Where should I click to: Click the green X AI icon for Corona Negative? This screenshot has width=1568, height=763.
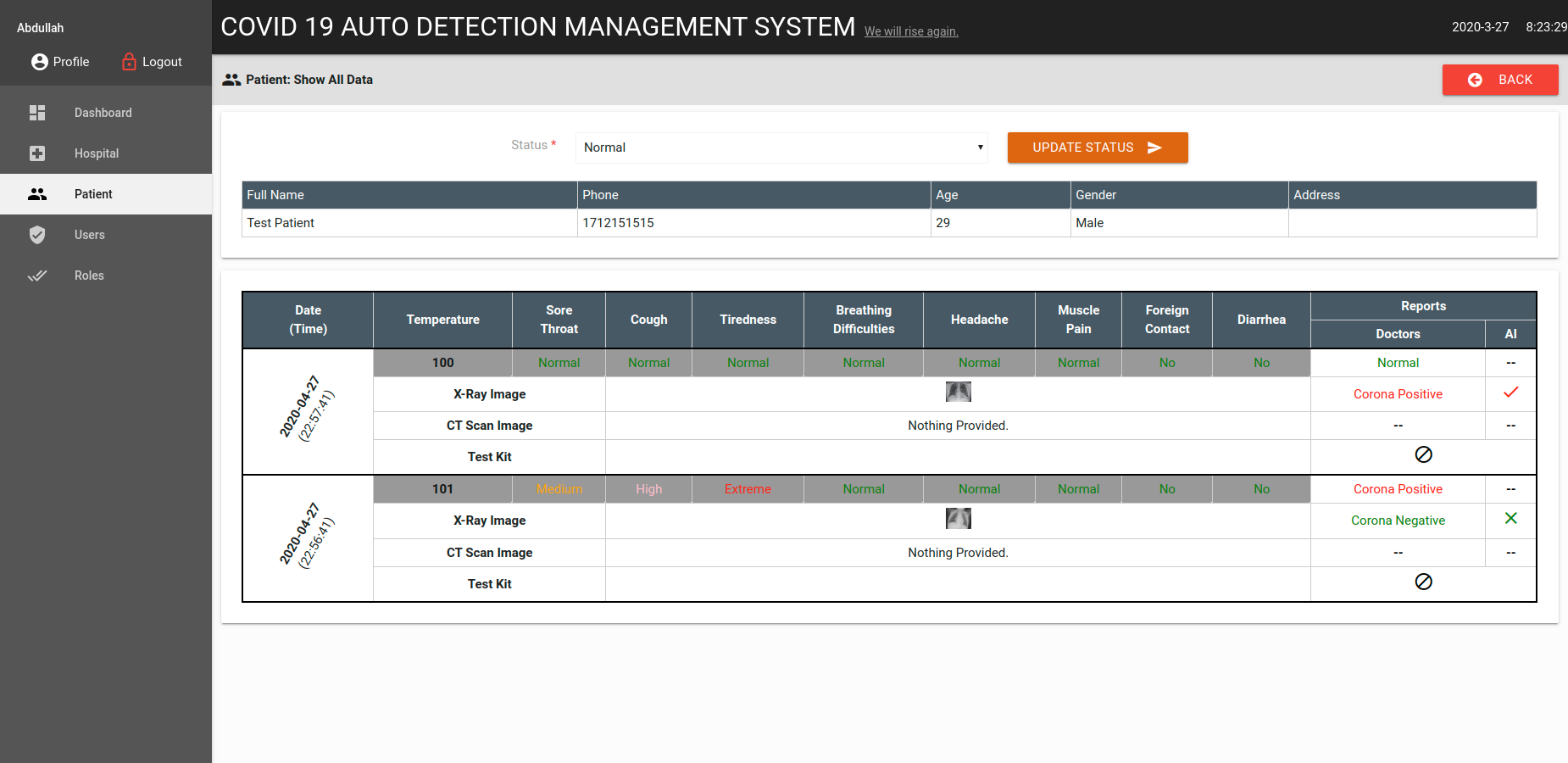1510,518
